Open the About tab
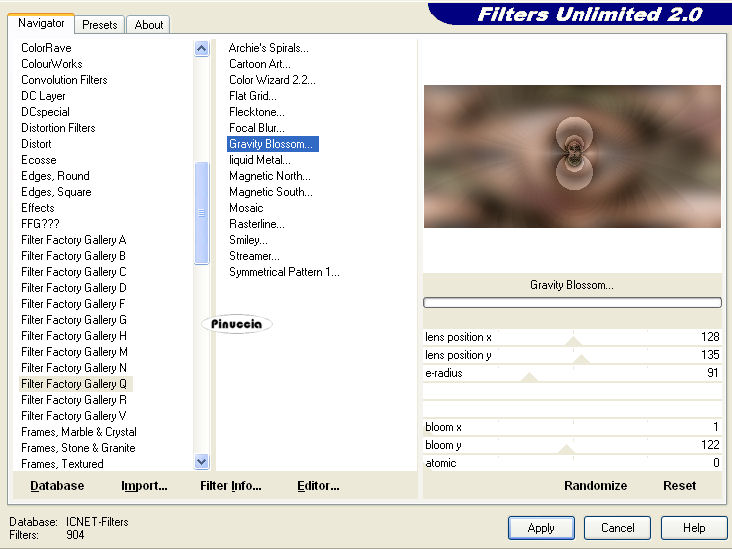 148,25
